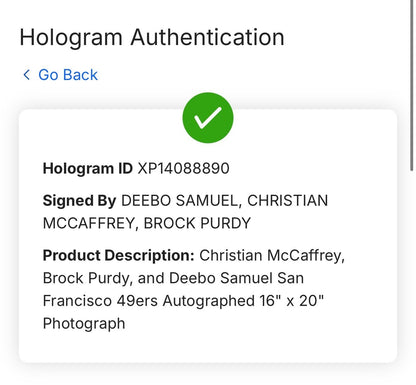The image size is (416, 385).
Task: Click the BROCK PURDY signer name
Action: coord(197,223)
